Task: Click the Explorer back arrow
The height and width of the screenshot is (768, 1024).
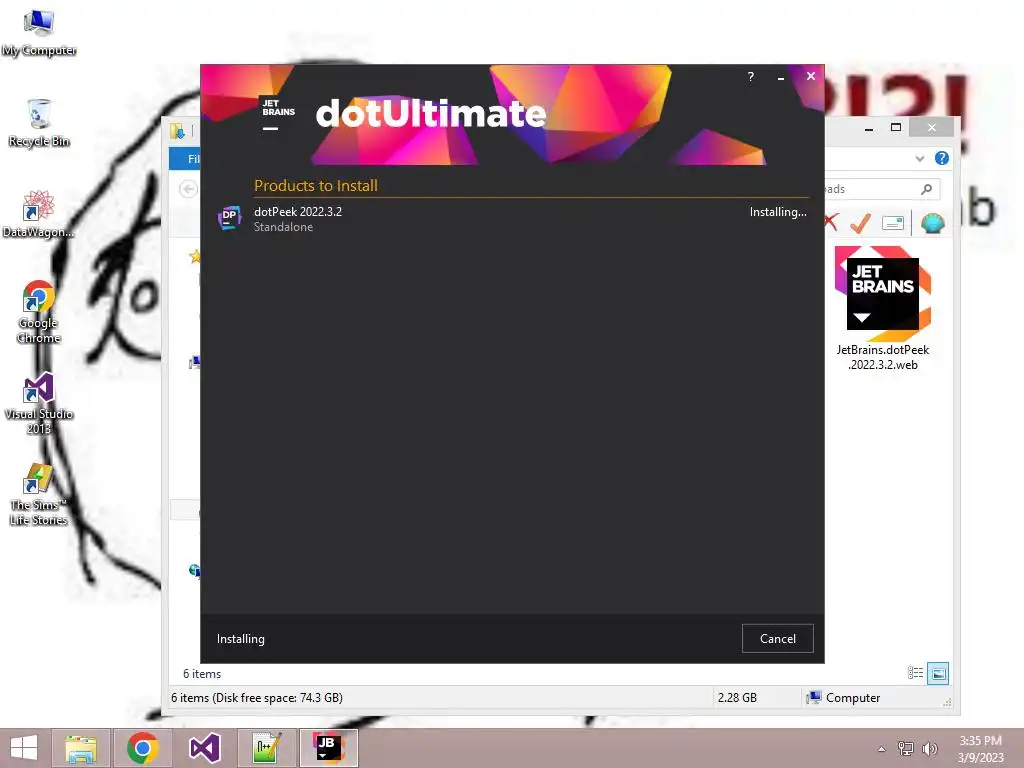Action: tap(188, 189)
